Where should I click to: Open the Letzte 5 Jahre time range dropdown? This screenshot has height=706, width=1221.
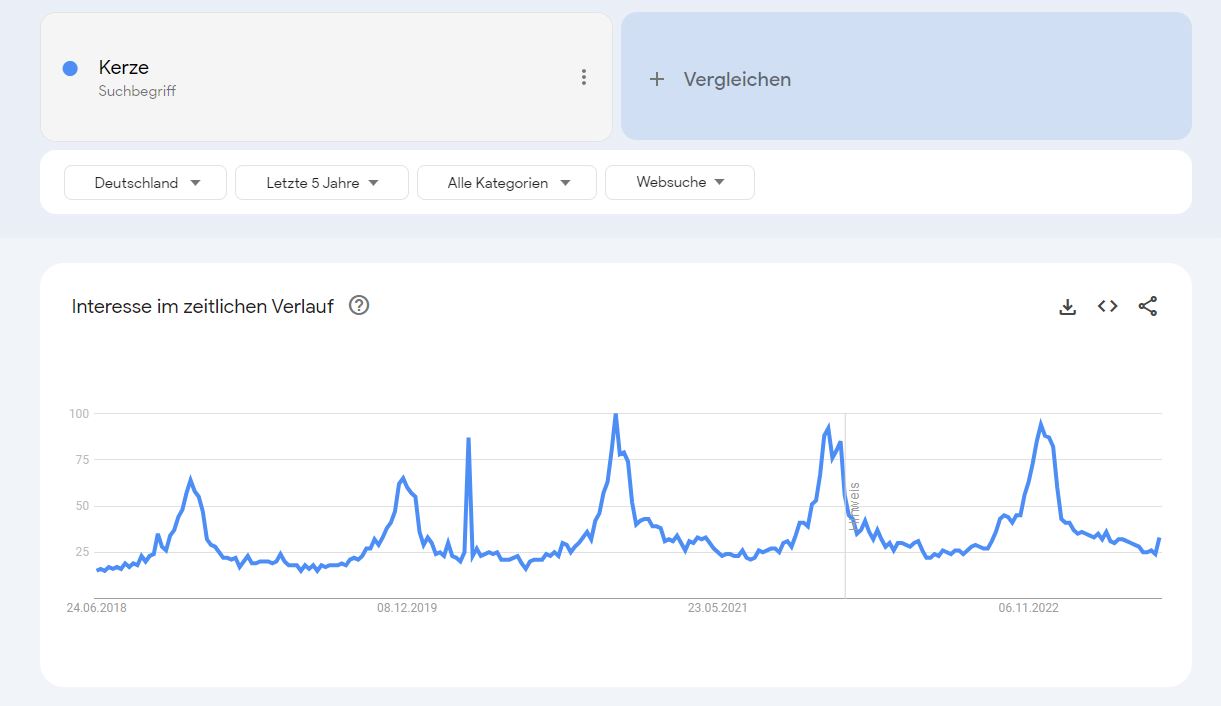pyautogui.click(x=321, y=182)
